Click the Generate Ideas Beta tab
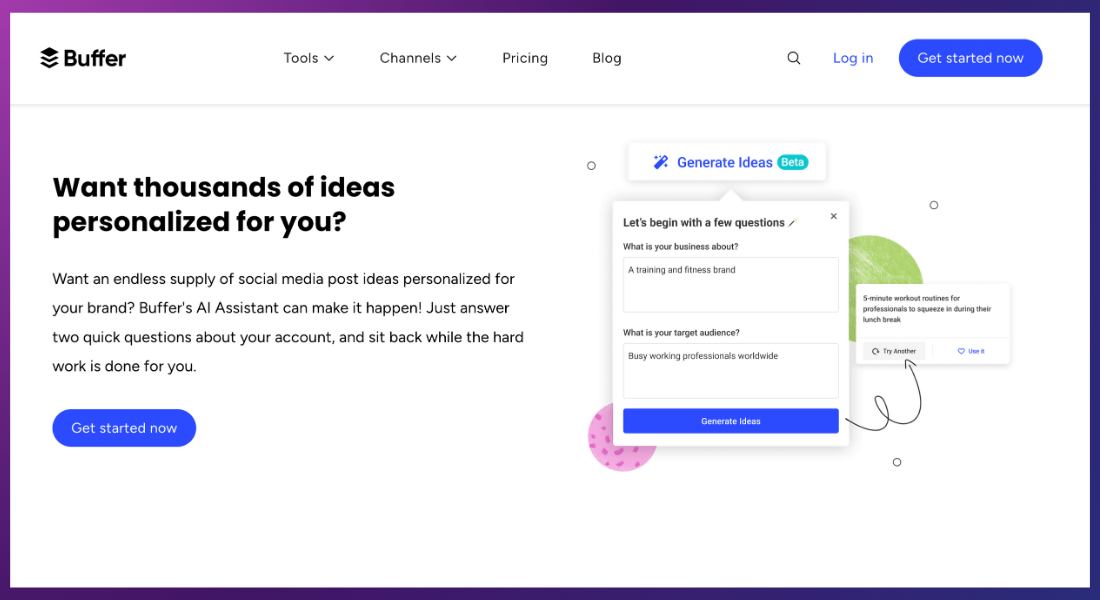 tap(727, 162)
